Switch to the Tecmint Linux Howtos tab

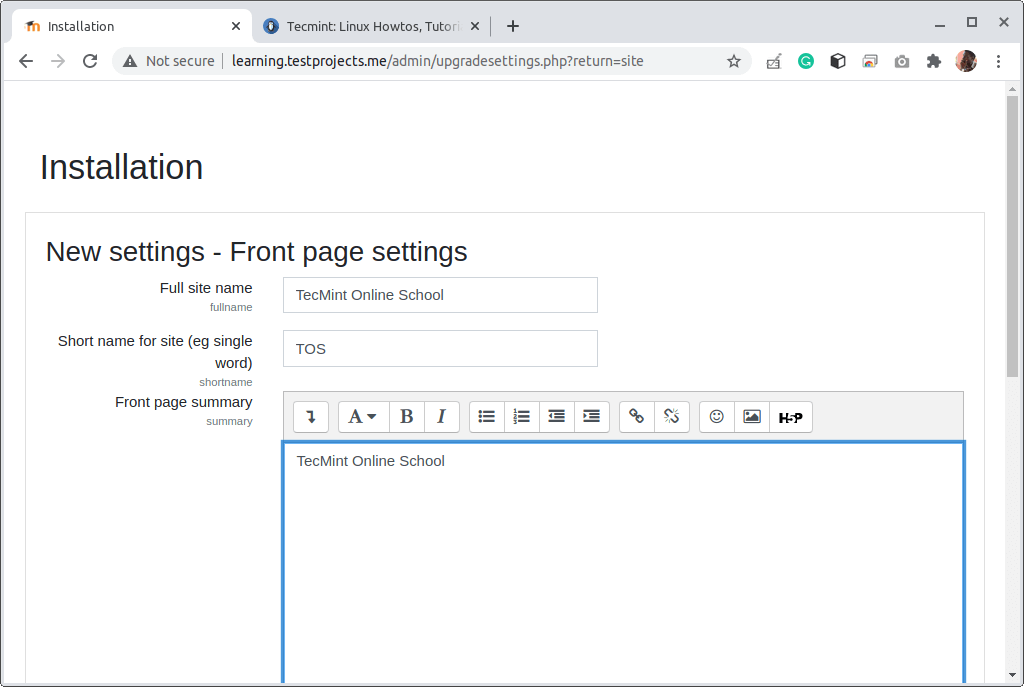372,26
